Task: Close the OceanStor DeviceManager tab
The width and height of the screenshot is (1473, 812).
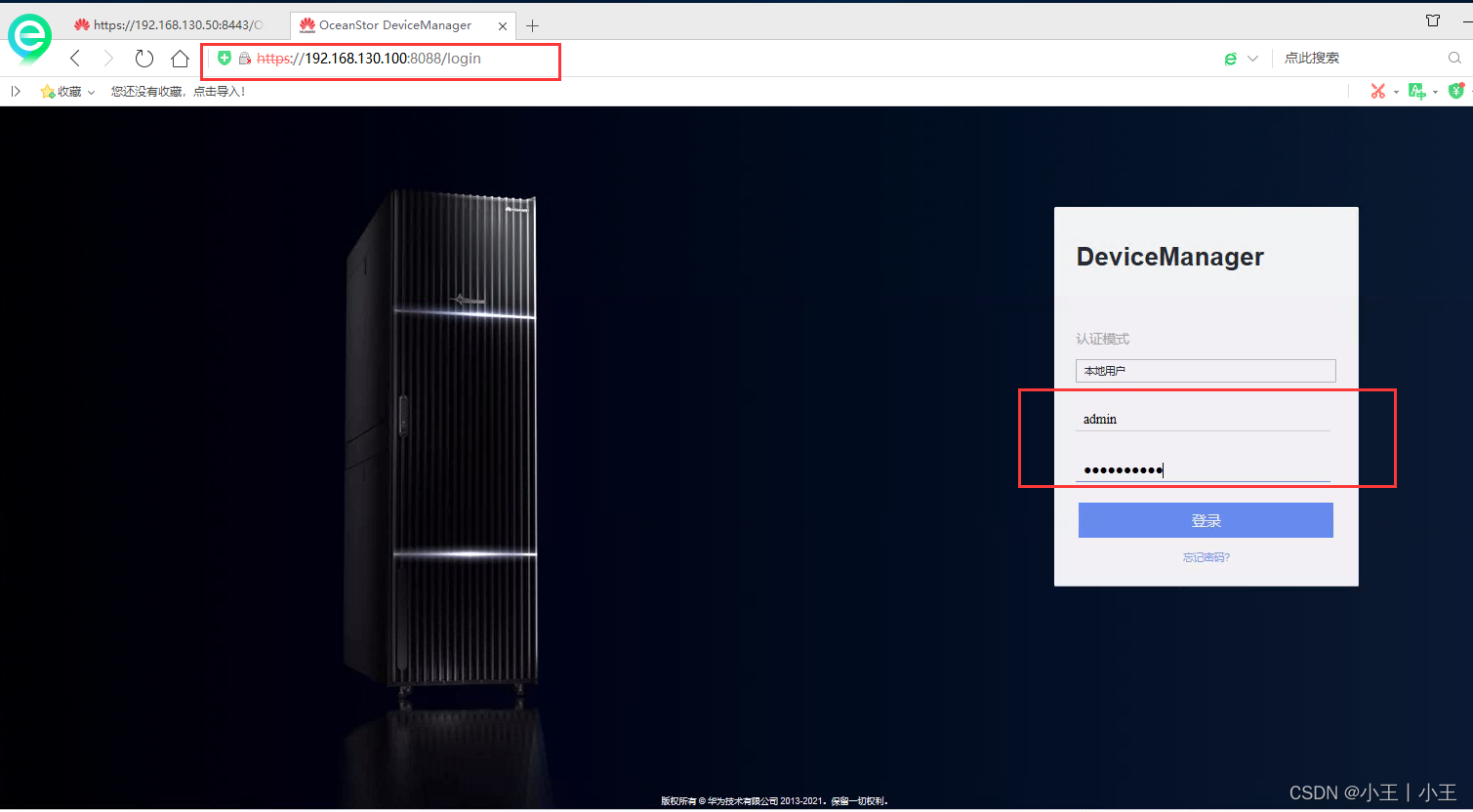Action: click(x=503, y=25)
